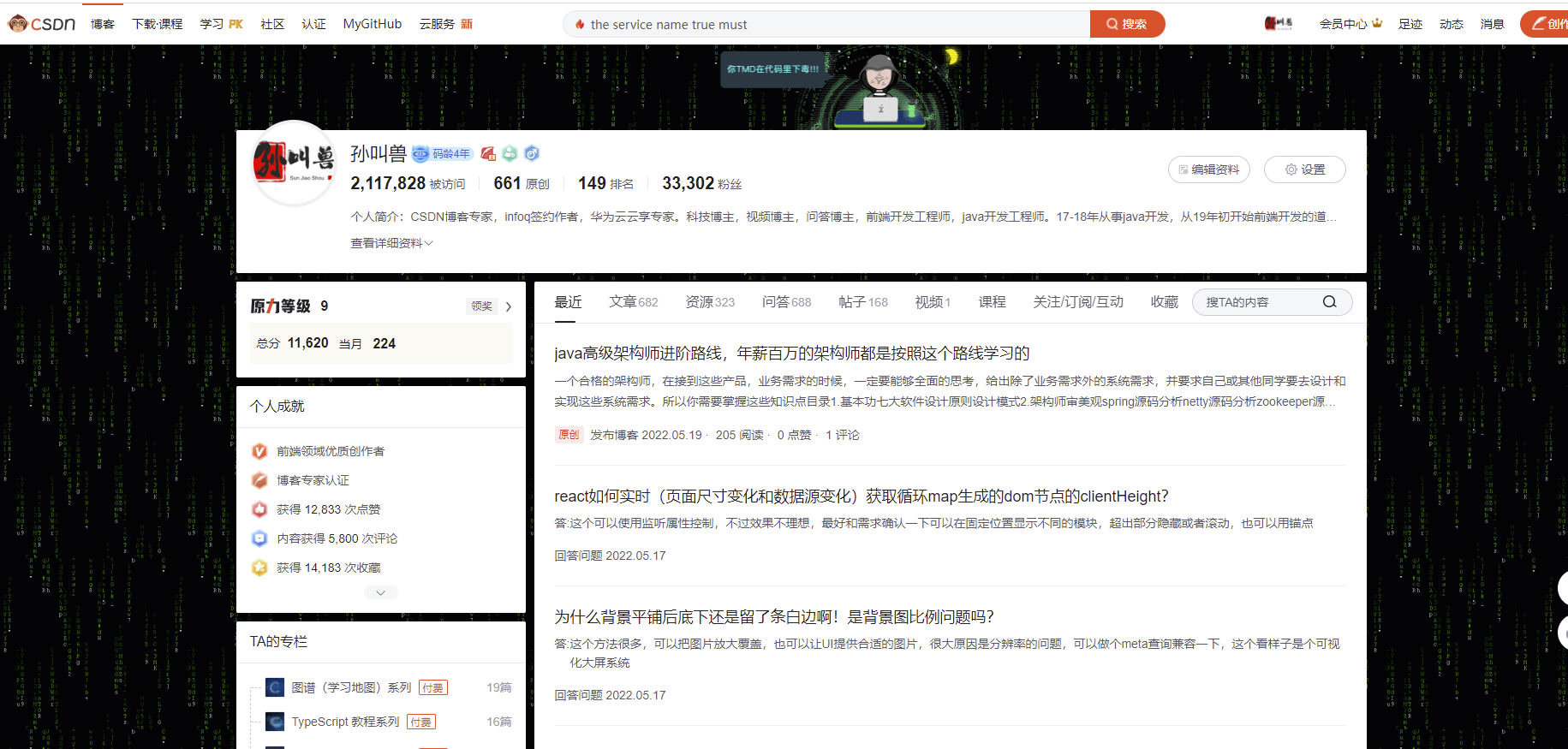The image size is (1568, 749).
Task: Click the 编辑资料 button
Action: point(1209,169)
